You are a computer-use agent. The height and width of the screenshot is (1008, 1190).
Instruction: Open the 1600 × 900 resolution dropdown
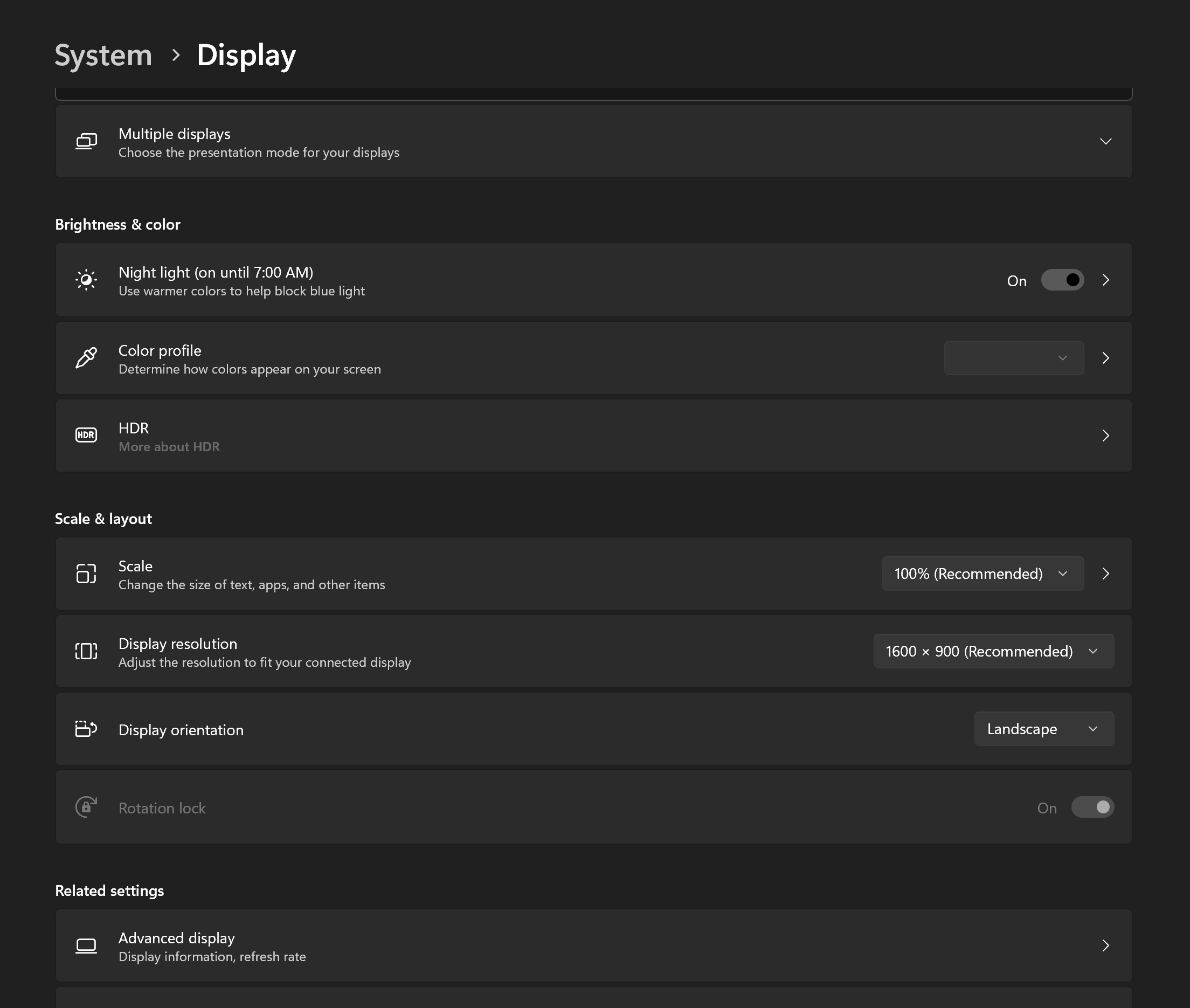click(x=993, y=652)
